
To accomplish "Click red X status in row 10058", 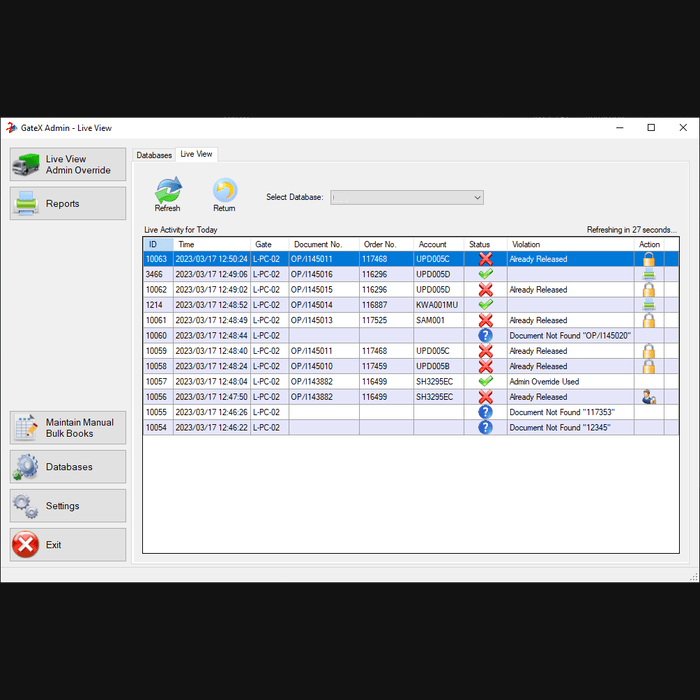I will click(486, 367).
